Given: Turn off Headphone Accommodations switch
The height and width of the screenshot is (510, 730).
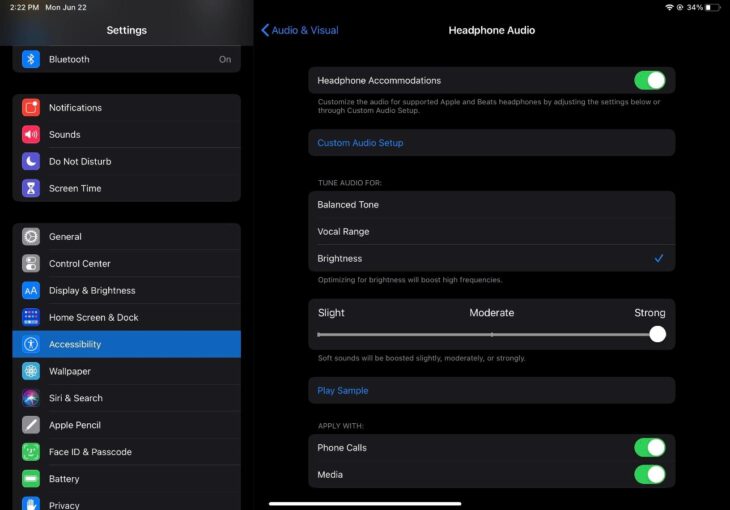Looking at the screenshot, I should [x=649, y=80].
